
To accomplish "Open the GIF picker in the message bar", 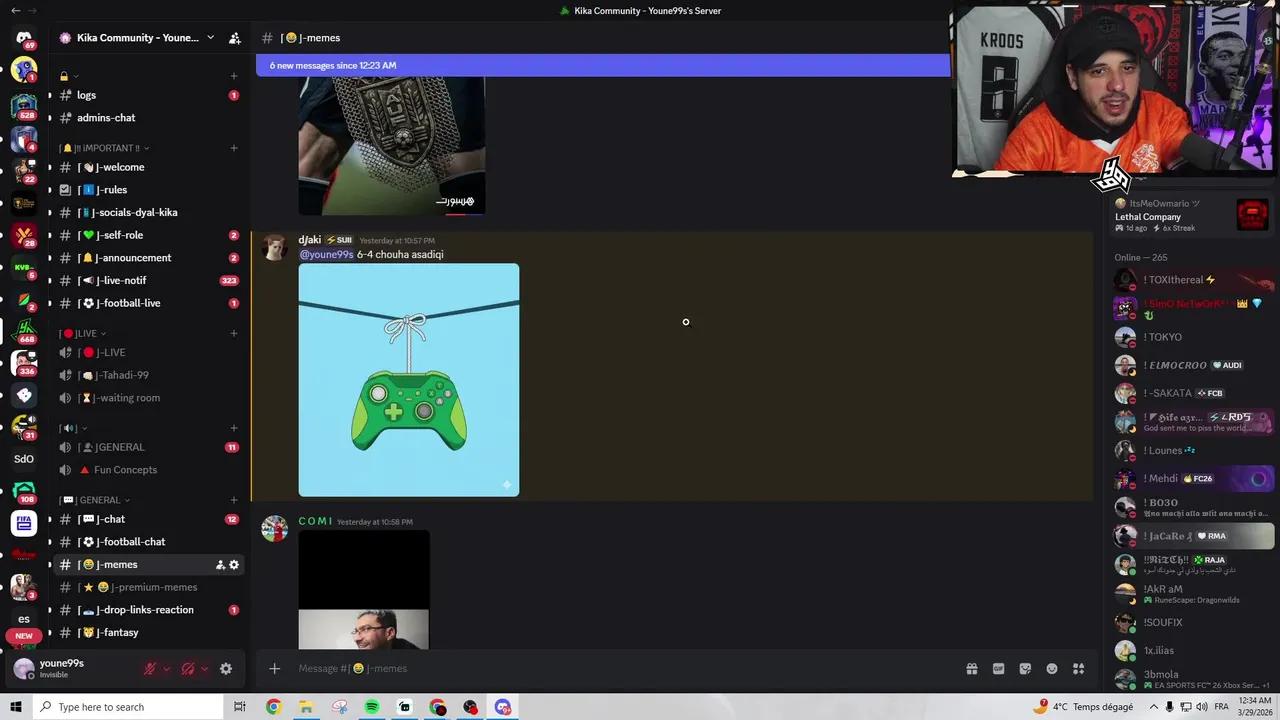I will tap(997, 668).
